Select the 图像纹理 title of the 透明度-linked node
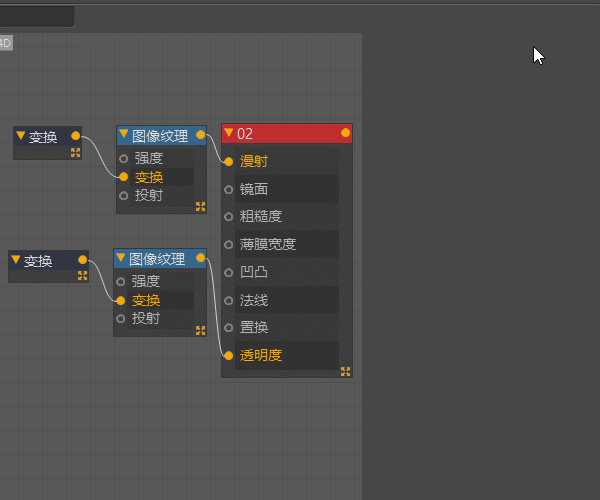This screenshot has width=600, height=500. coord(157,259)
